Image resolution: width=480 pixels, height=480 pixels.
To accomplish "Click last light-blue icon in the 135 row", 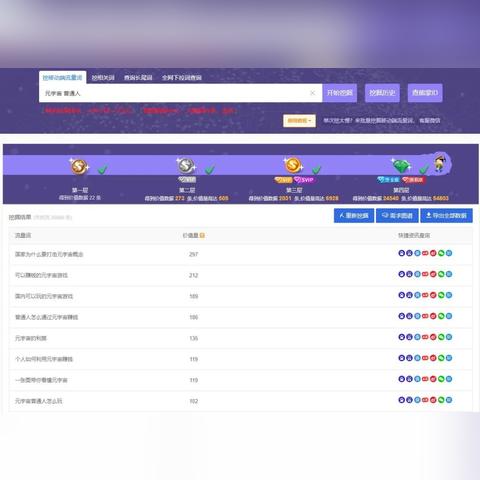I will pyautogui.click(x=449, y=337).
